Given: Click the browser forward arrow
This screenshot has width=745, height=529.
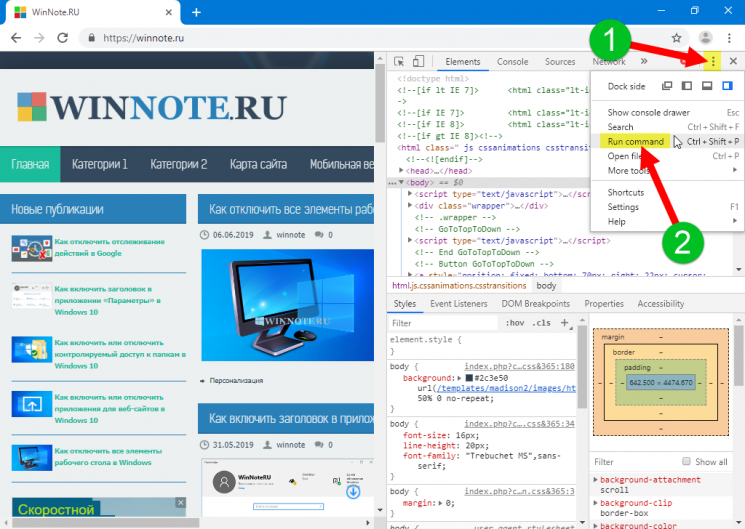Looking at the screenshot, I should pos(39,38).
